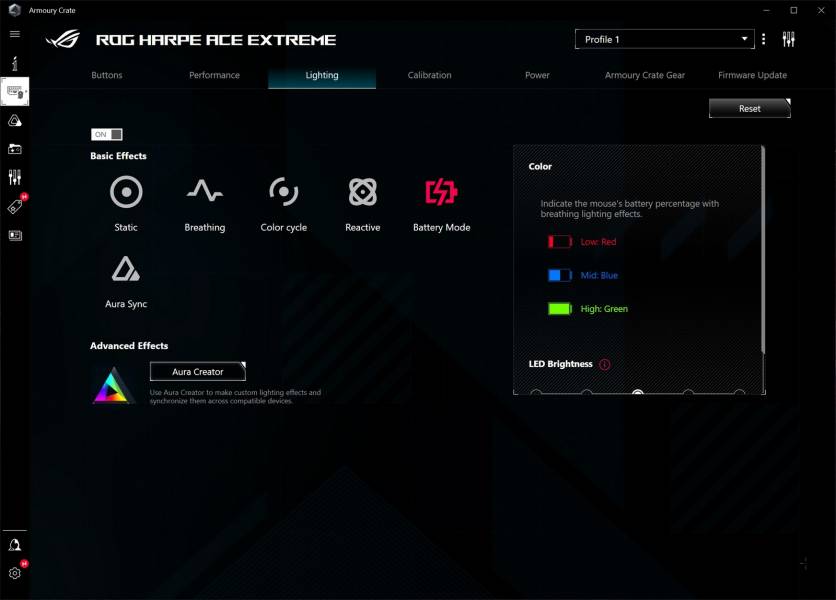836x600 pixels.
Task: Click the Reset button
Action: pos(750,108)
